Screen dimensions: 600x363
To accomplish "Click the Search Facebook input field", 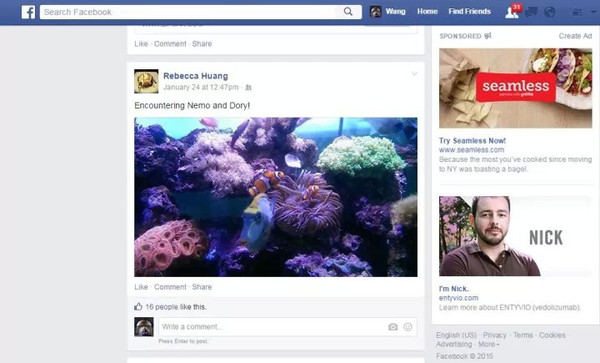I will (x=191, y=12).
